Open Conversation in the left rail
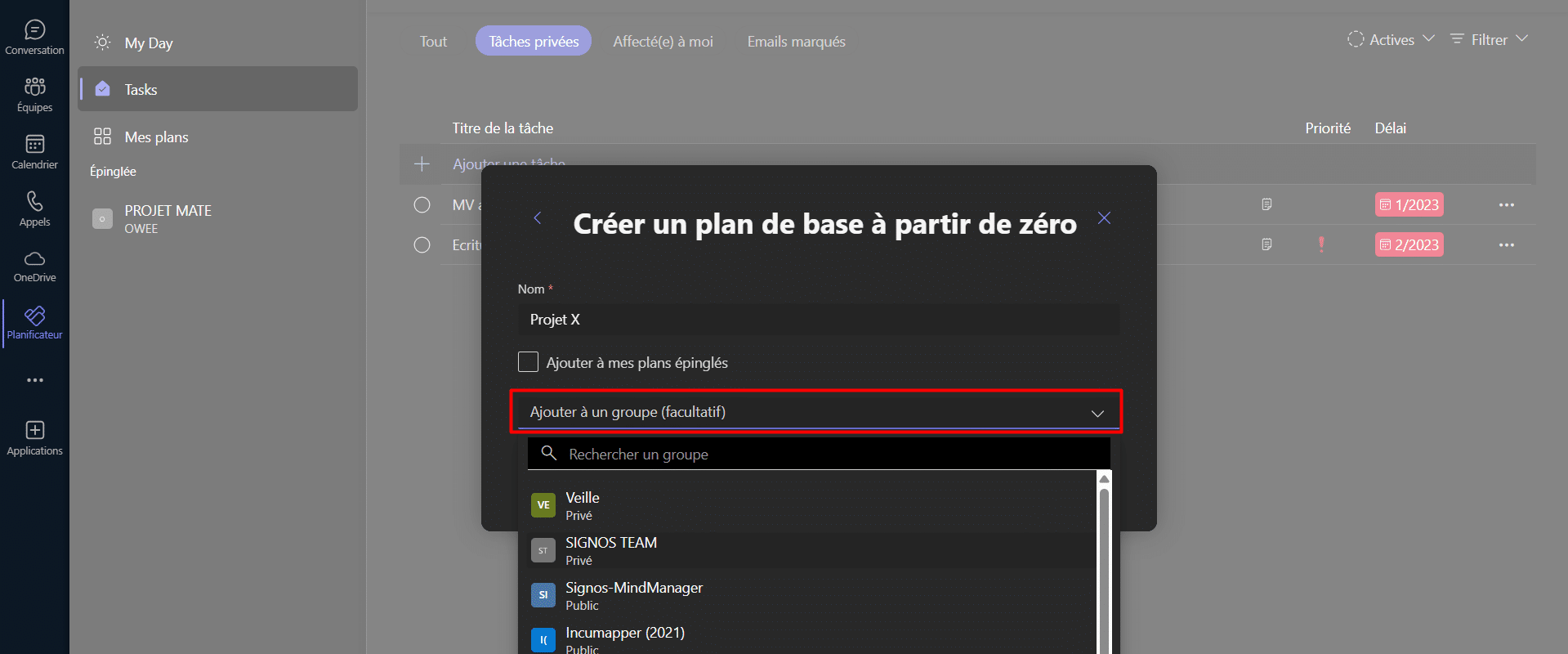The image size is (1568, 654). pos(34,38)
